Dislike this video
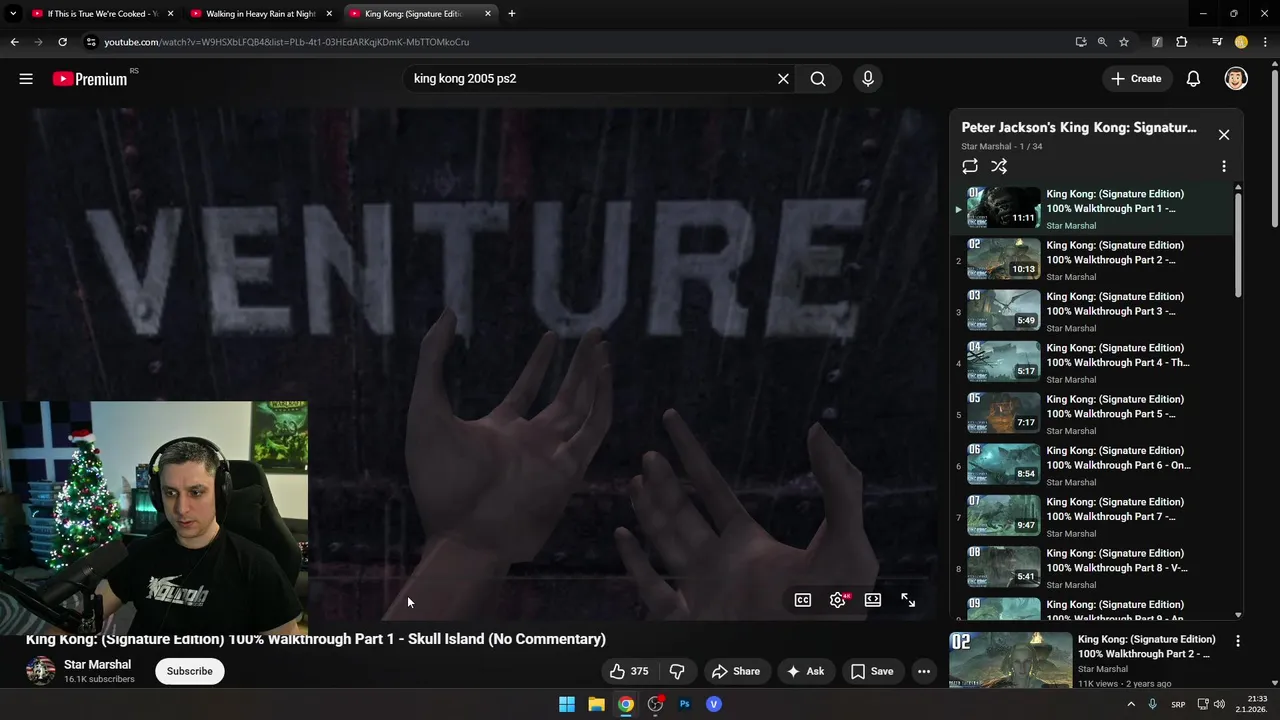This screenshot has height=720, width=1280. click(x=677, y=671)
